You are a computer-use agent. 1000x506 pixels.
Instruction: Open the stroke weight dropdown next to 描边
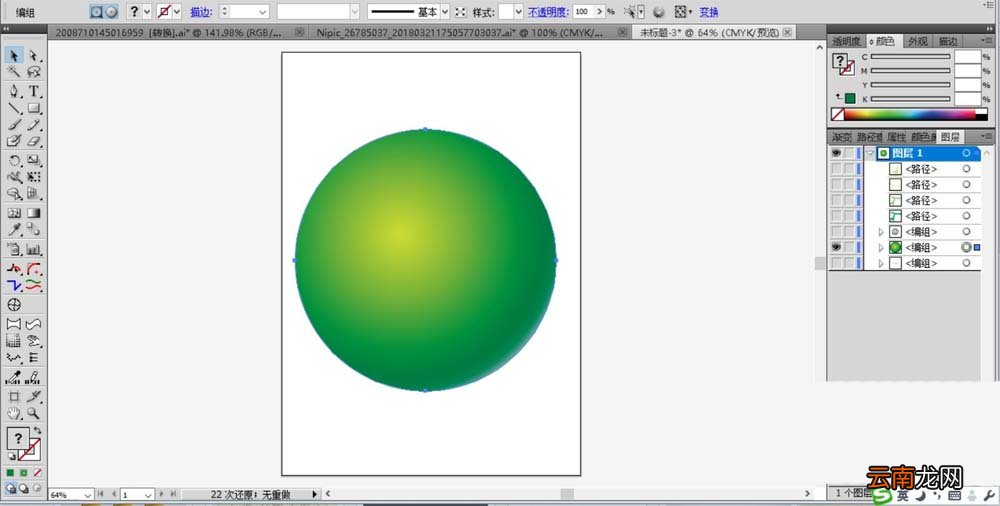[x=263, y=11]
